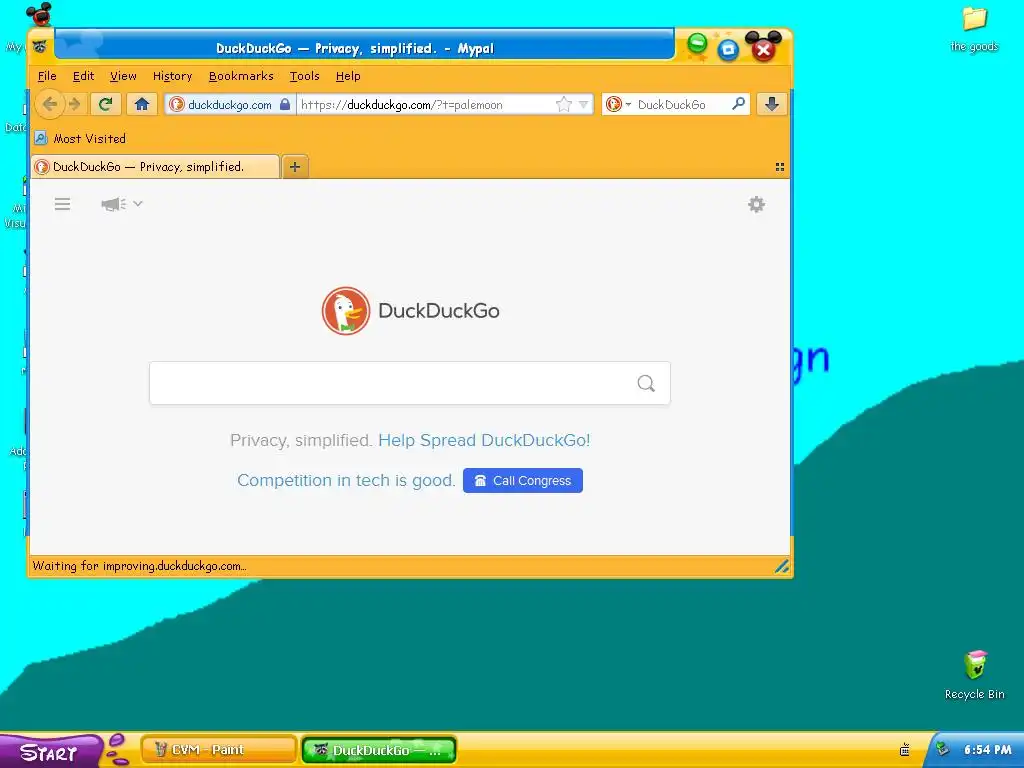This screenshot has width=1024, height=768.
Task: Open the search engine selector dropdown
Action: click(x=618, y=104)
